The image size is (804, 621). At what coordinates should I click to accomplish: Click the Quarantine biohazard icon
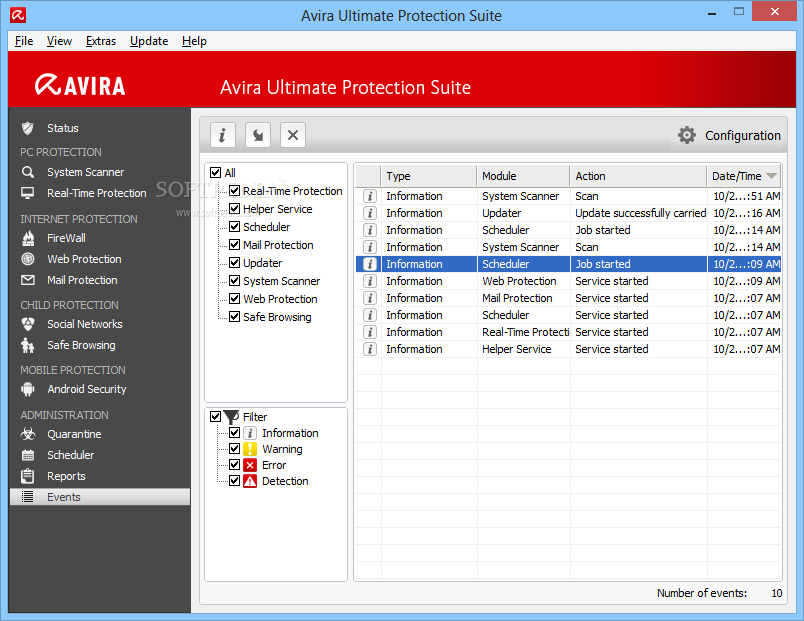click(28, 434)
